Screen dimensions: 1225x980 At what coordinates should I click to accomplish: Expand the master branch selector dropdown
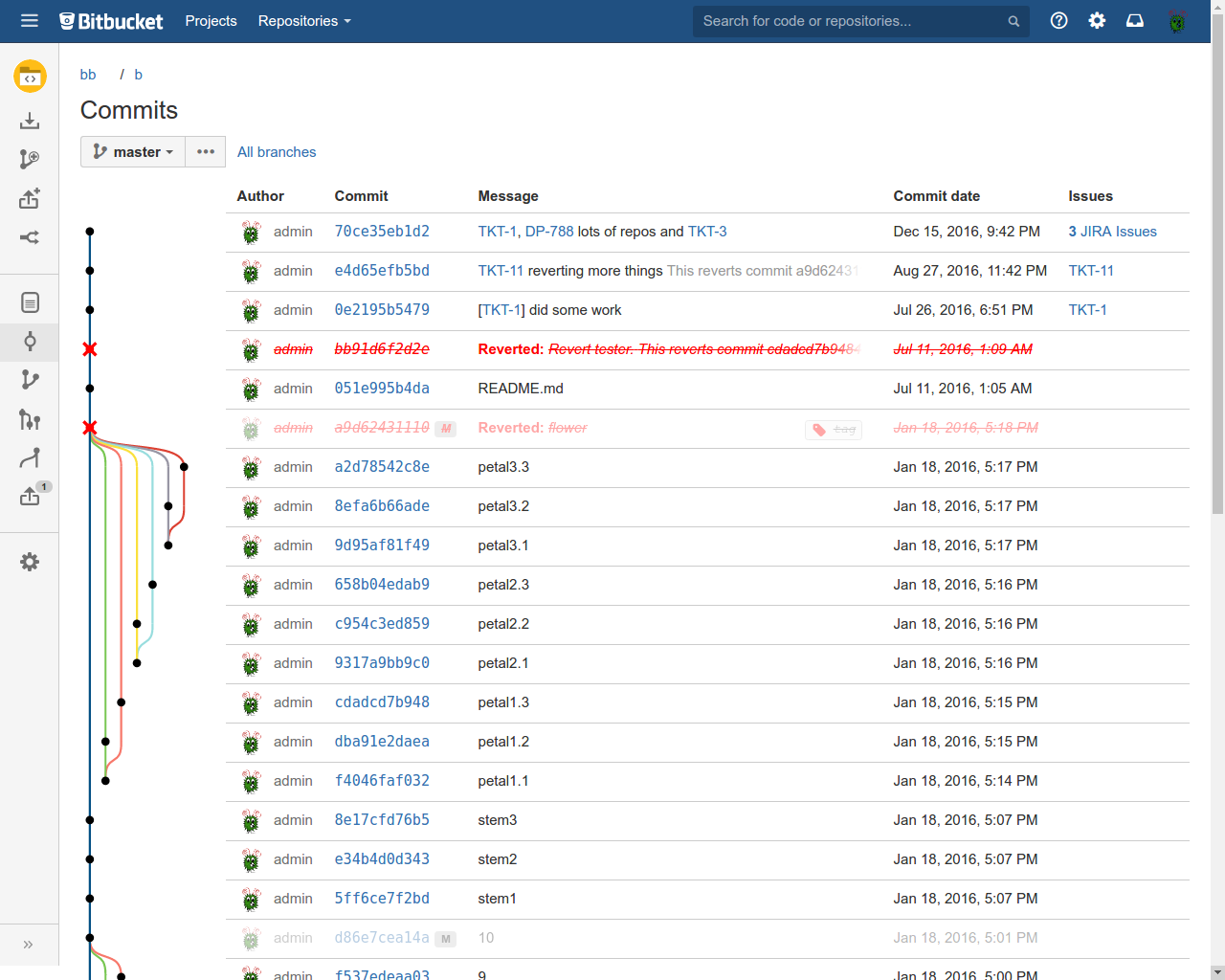coord(133,152)
